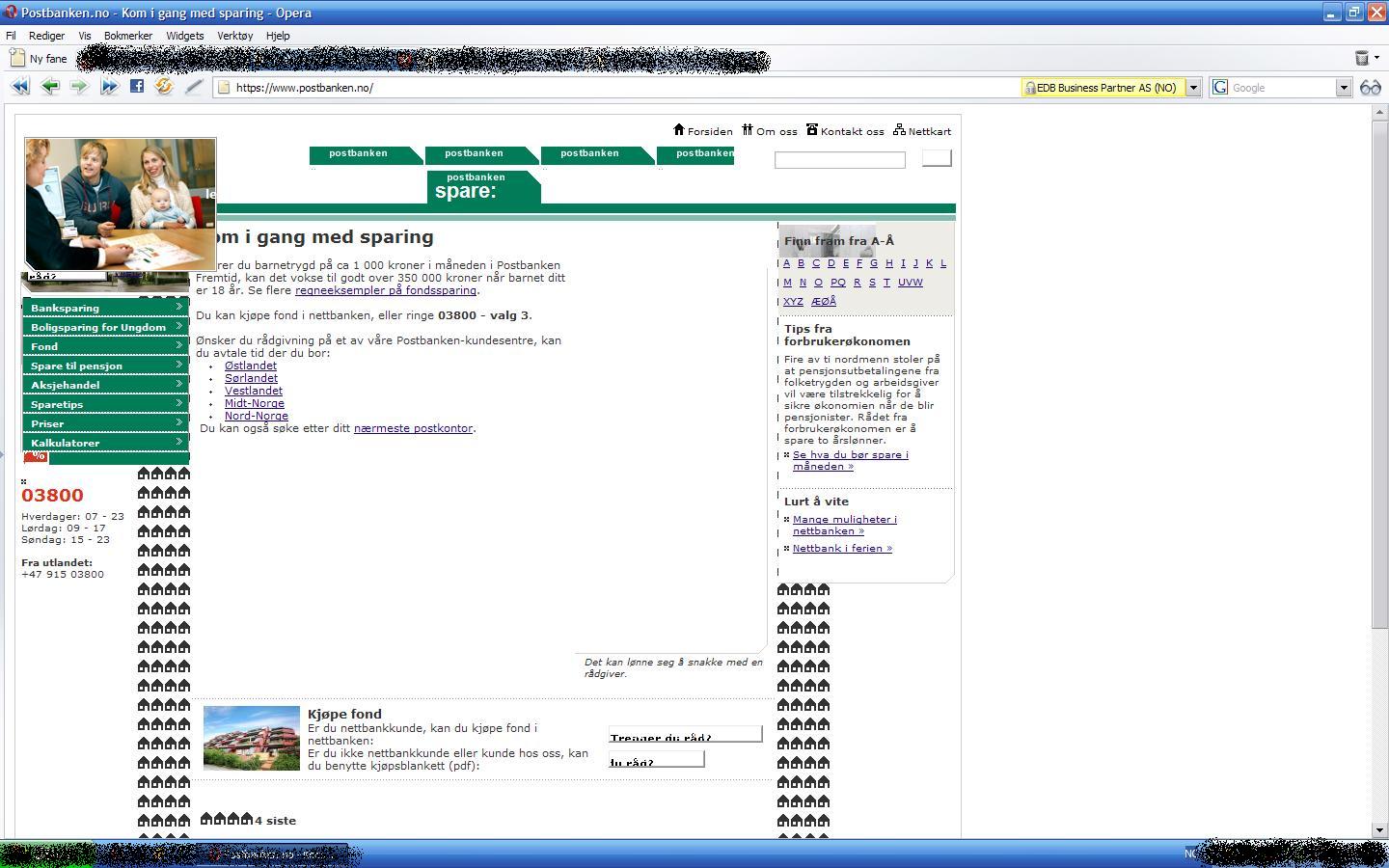Open Mange muligheter i nettbanken link
The image size is (1389, 868).
(845, 525)
